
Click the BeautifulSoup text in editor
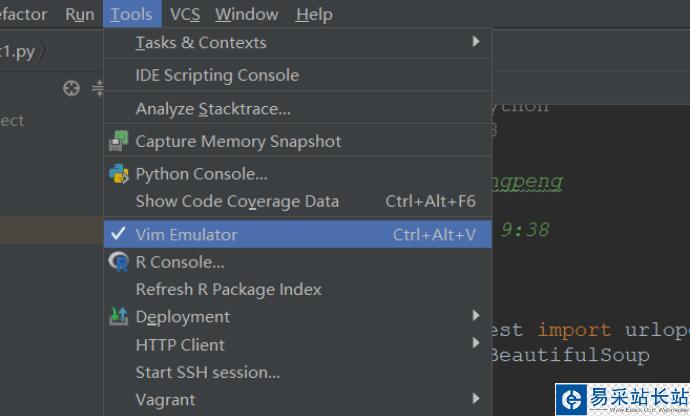click(x=569, y=355)
